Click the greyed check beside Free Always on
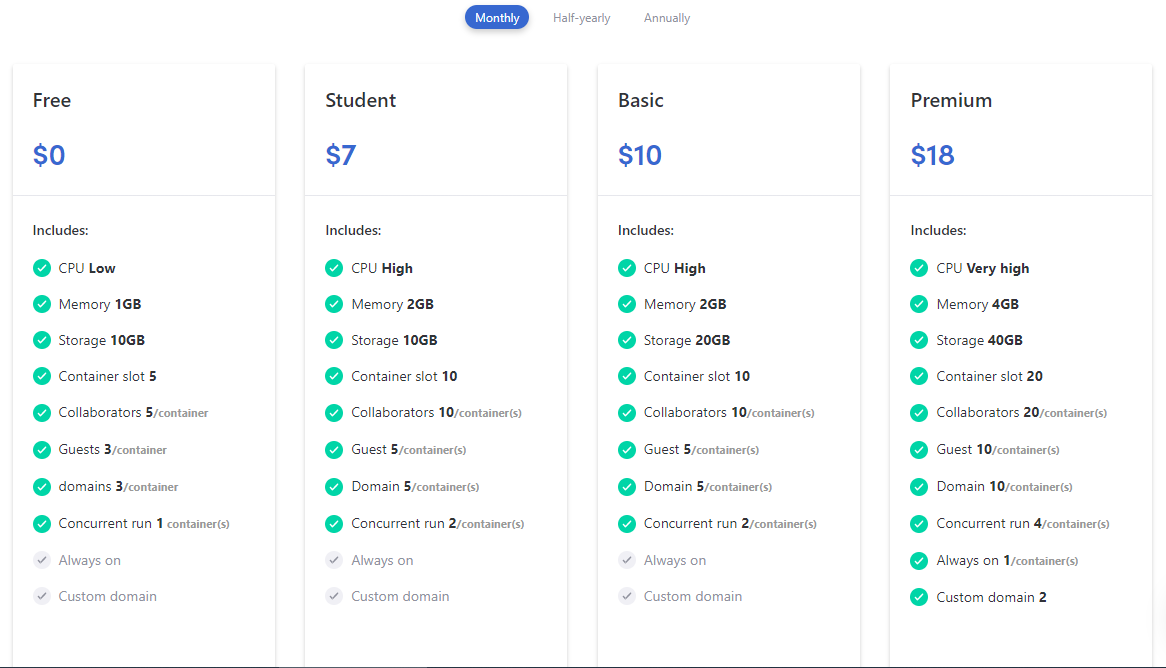The height and width of the screenshot is (668, 1166). click(42, 560)
